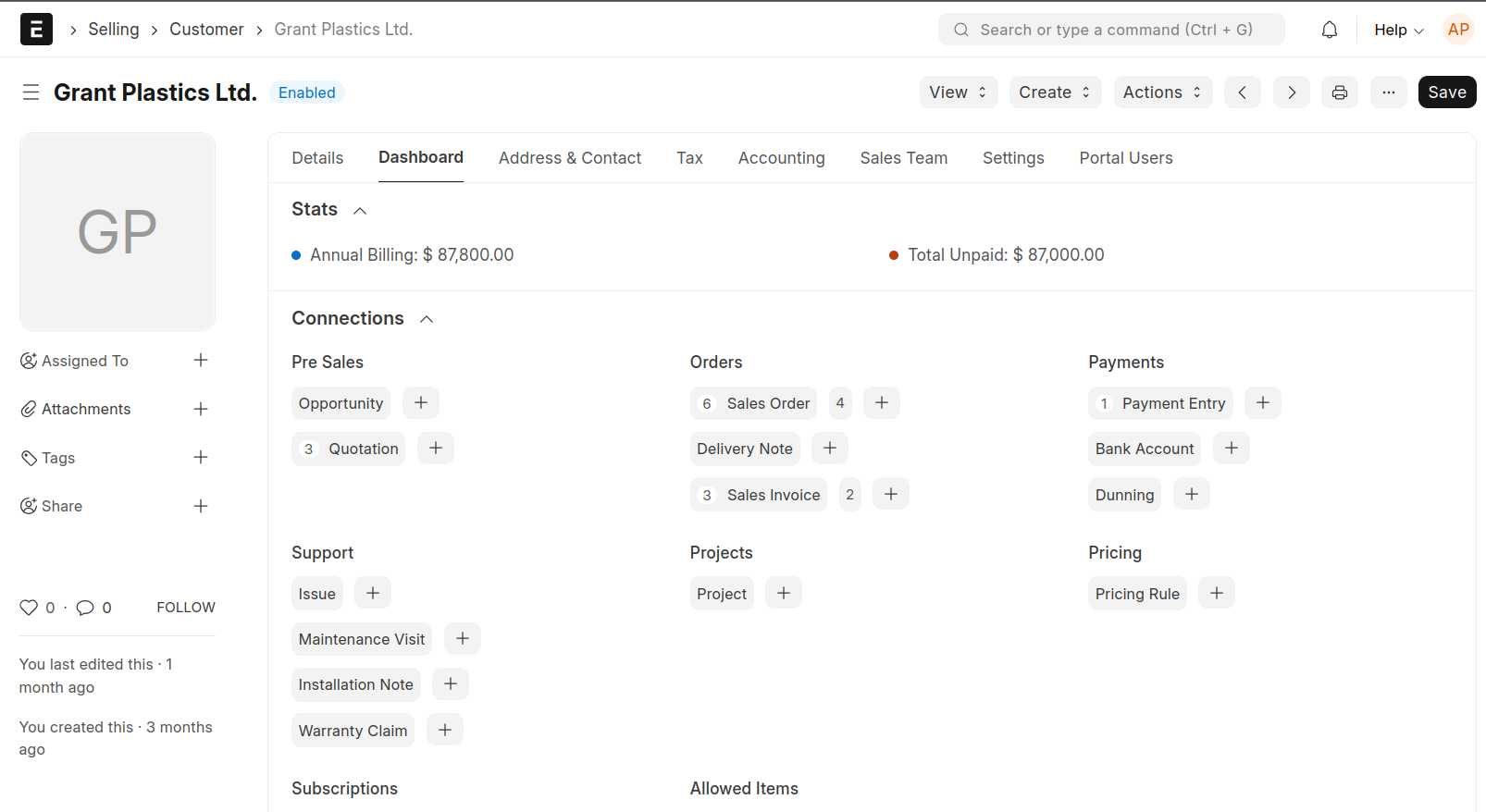Click the notifications bell icon

pos(1329,30)
